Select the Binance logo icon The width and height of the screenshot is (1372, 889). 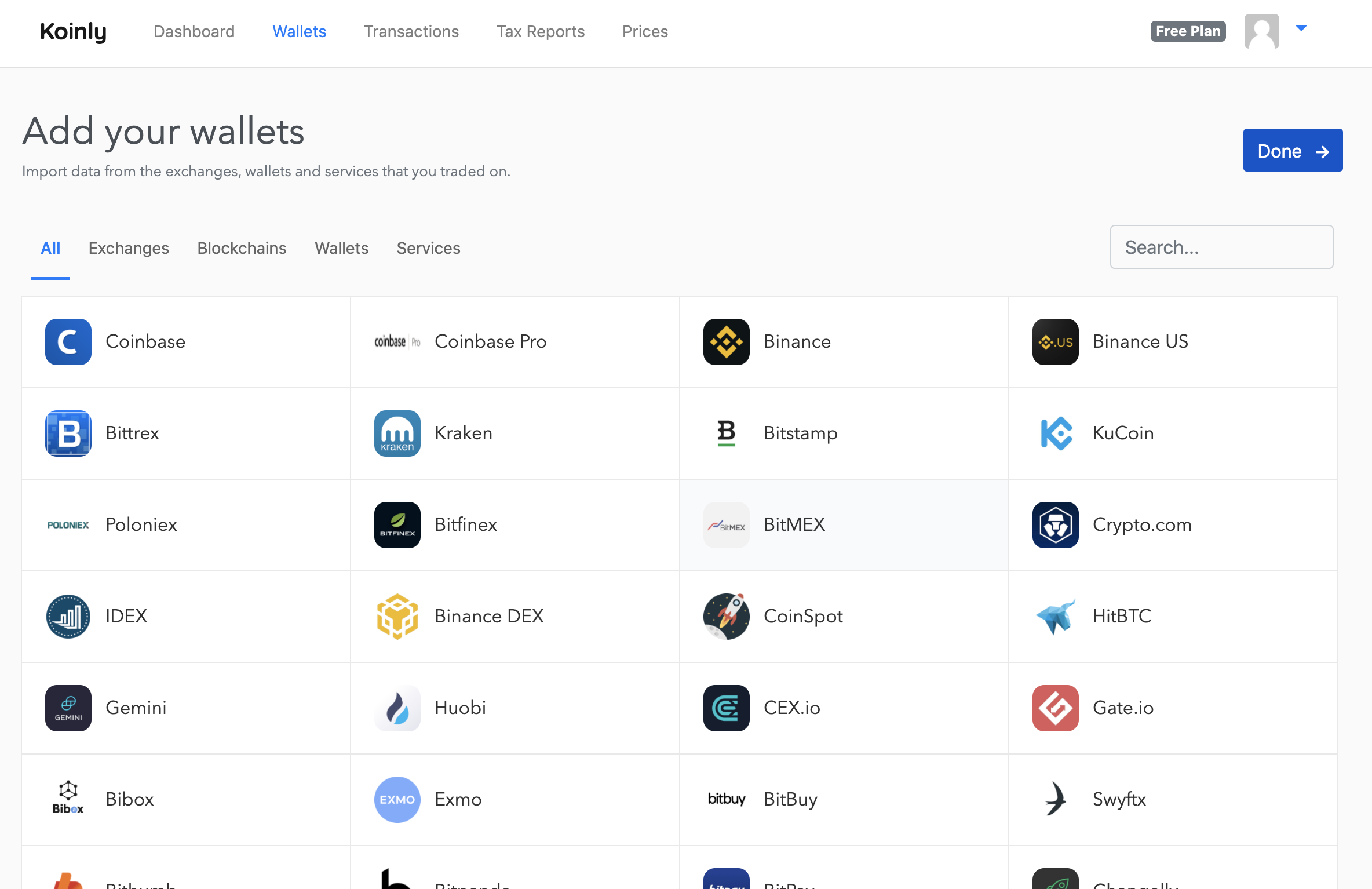pyautogui.click(x=727, y=342)
